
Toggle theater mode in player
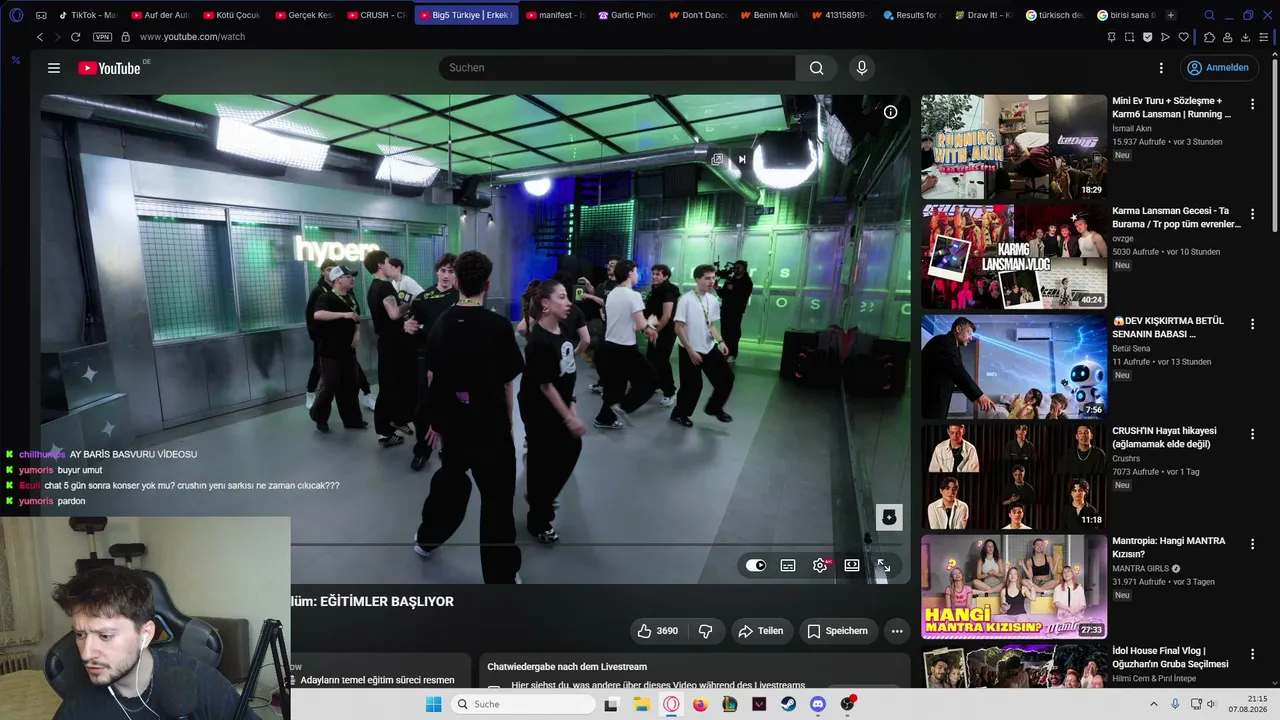point(852,565)
